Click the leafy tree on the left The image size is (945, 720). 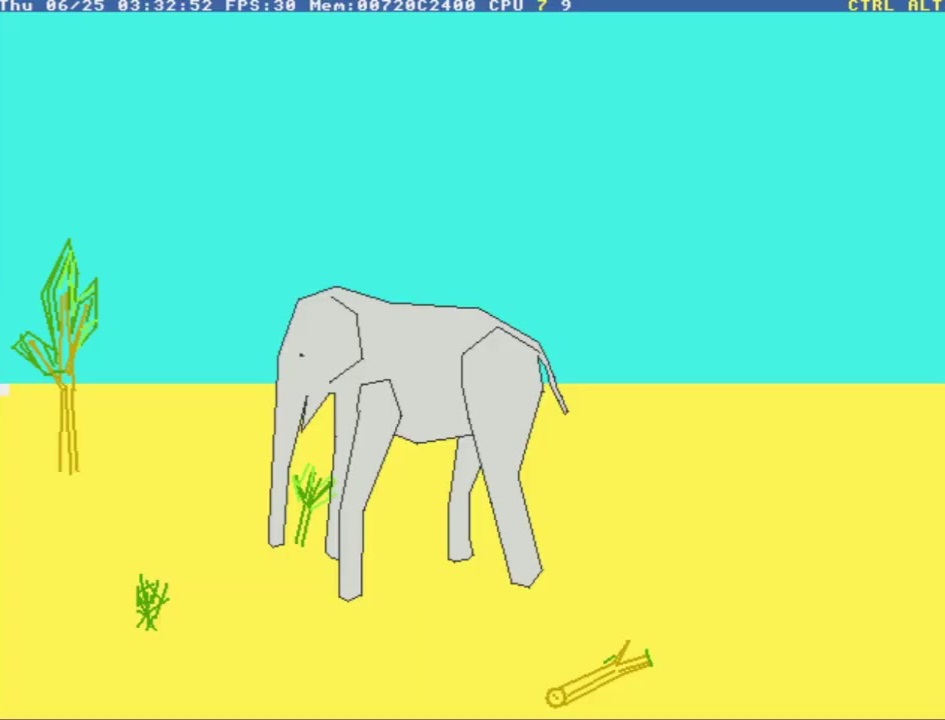[55, 357]
